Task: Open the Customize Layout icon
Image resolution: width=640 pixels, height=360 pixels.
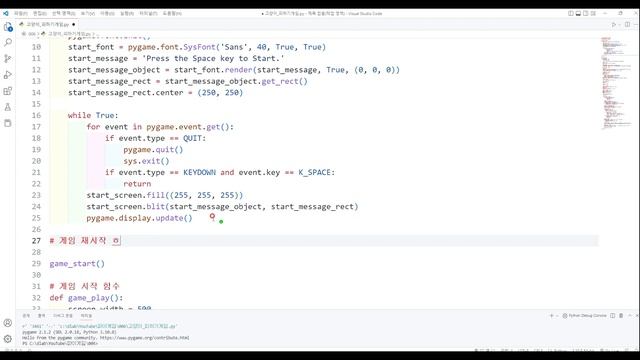Action: [x=593, y=13]
